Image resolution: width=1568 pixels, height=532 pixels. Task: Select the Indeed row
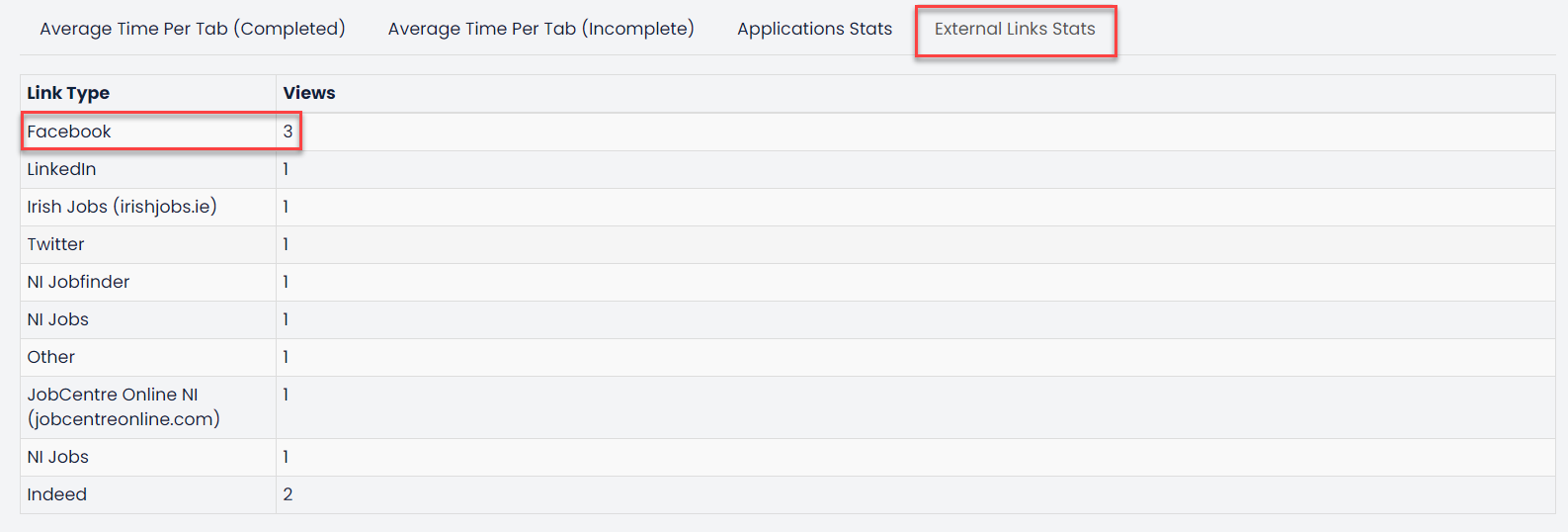787,494
